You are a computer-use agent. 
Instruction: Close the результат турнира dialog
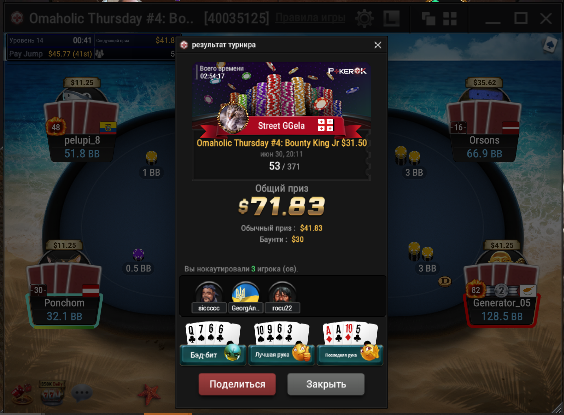378,45
